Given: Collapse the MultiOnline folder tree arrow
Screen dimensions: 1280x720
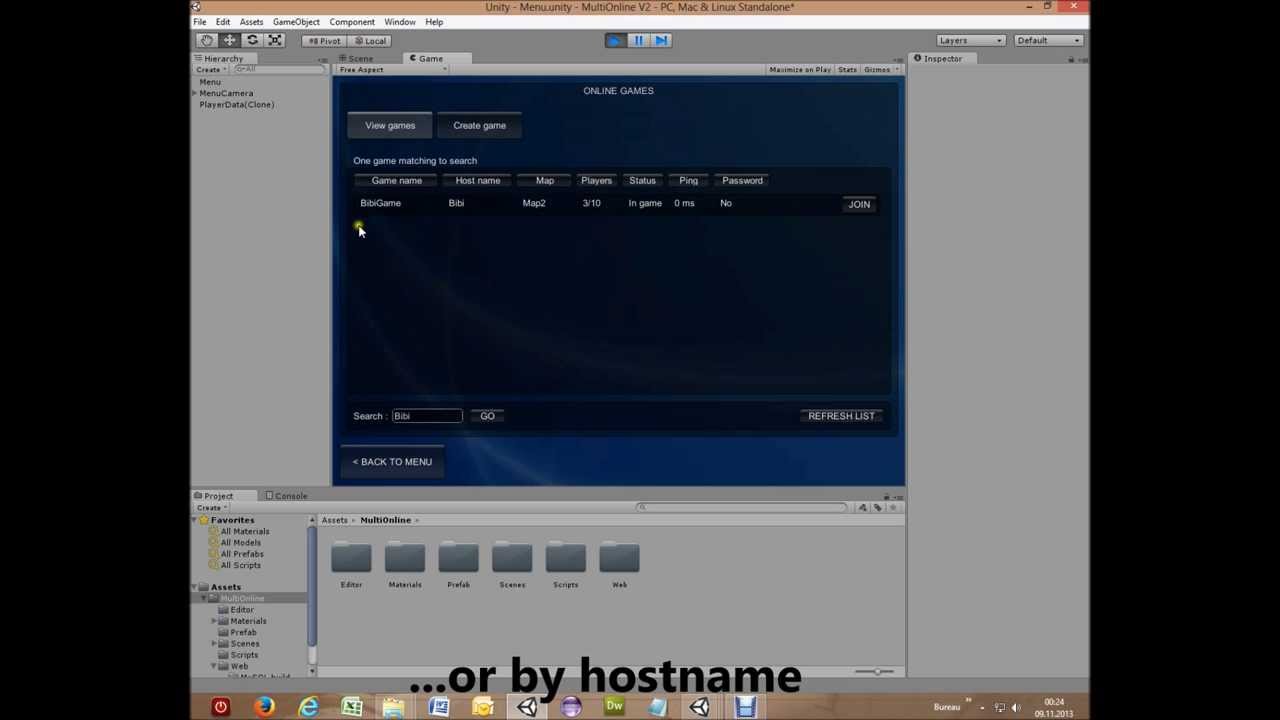Looking at the screenshot, I should (205, 598).
